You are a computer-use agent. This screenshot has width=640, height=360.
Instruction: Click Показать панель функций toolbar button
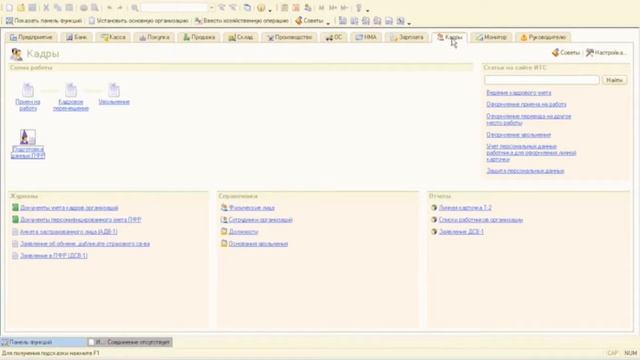click(x=44, y=20)
